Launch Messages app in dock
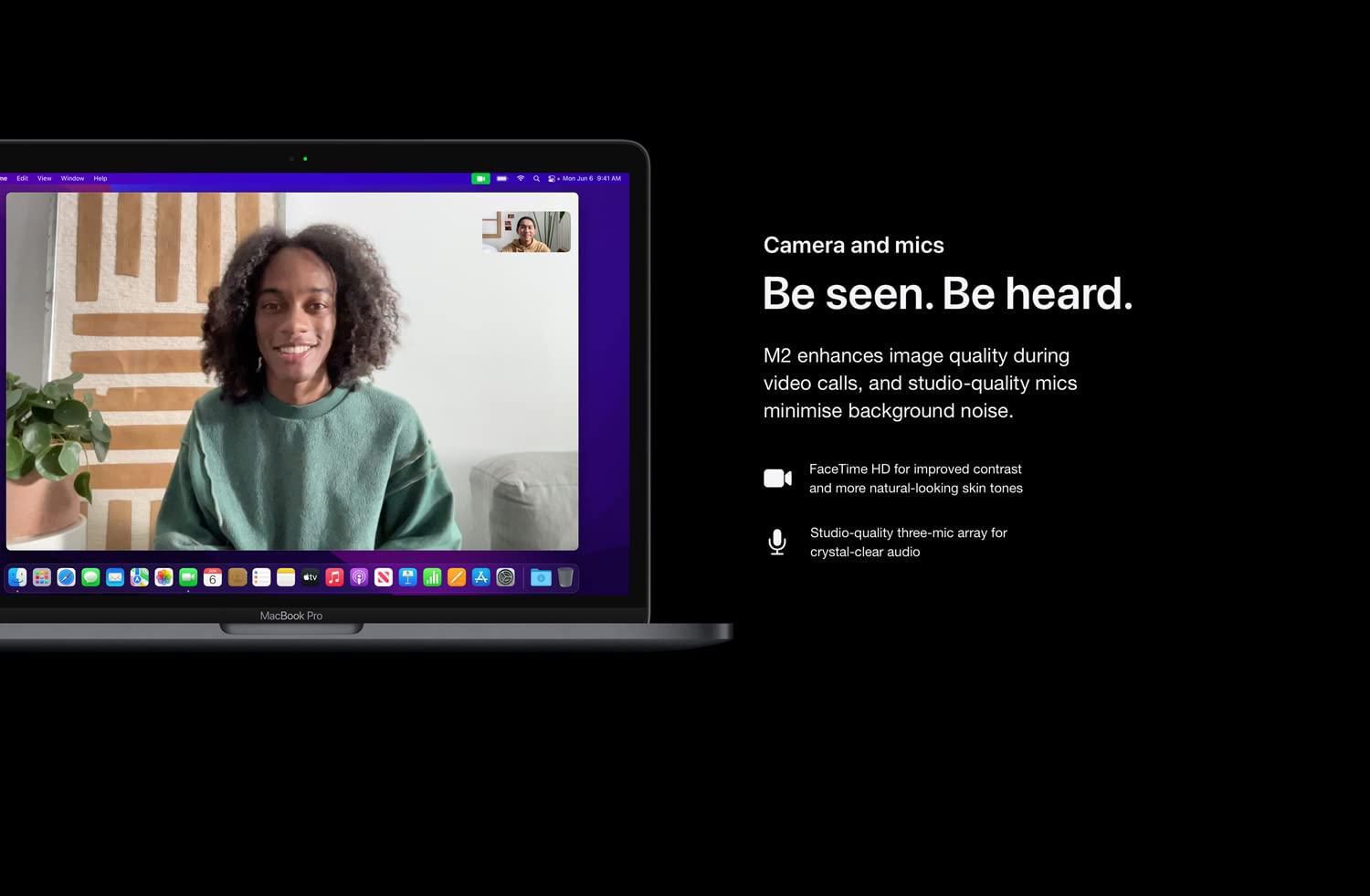 90,577
